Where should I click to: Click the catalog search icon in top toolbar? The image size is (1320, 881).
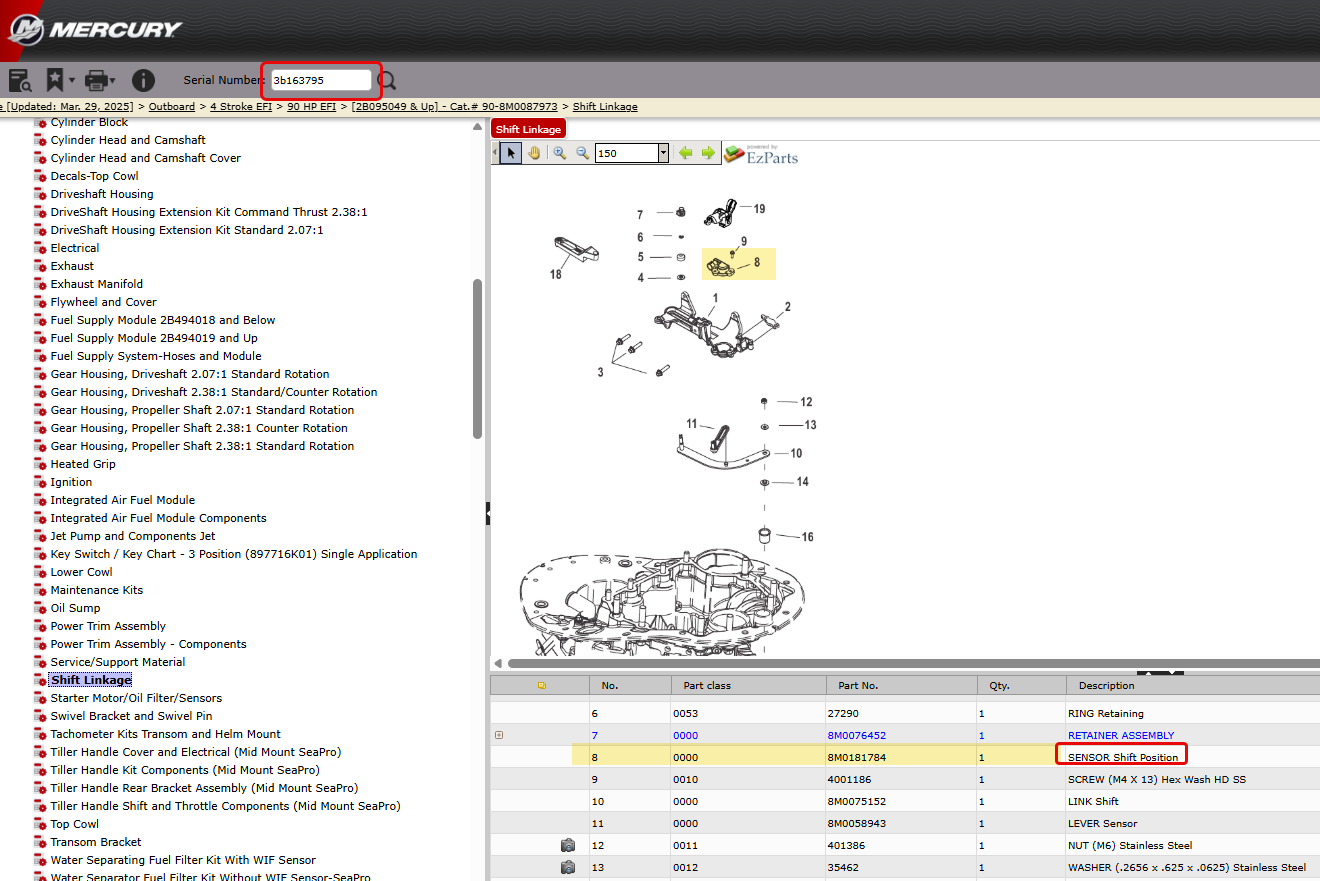tap(18, 80)
